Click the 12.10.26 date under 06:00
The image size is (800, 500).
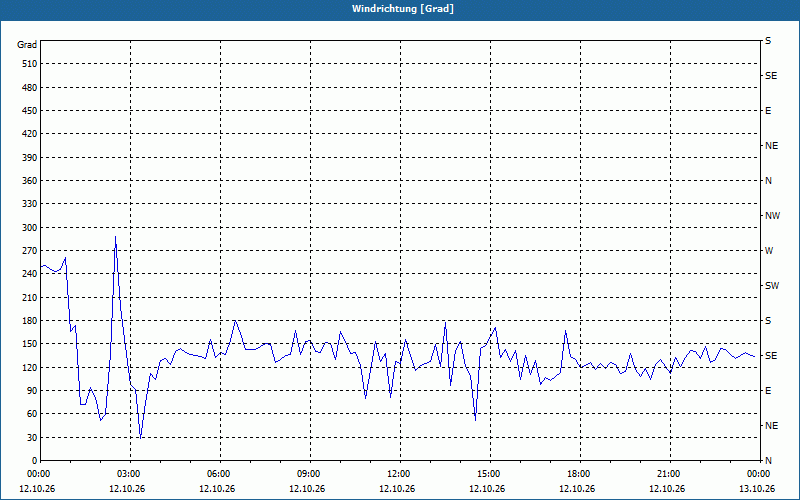[217, 488]
